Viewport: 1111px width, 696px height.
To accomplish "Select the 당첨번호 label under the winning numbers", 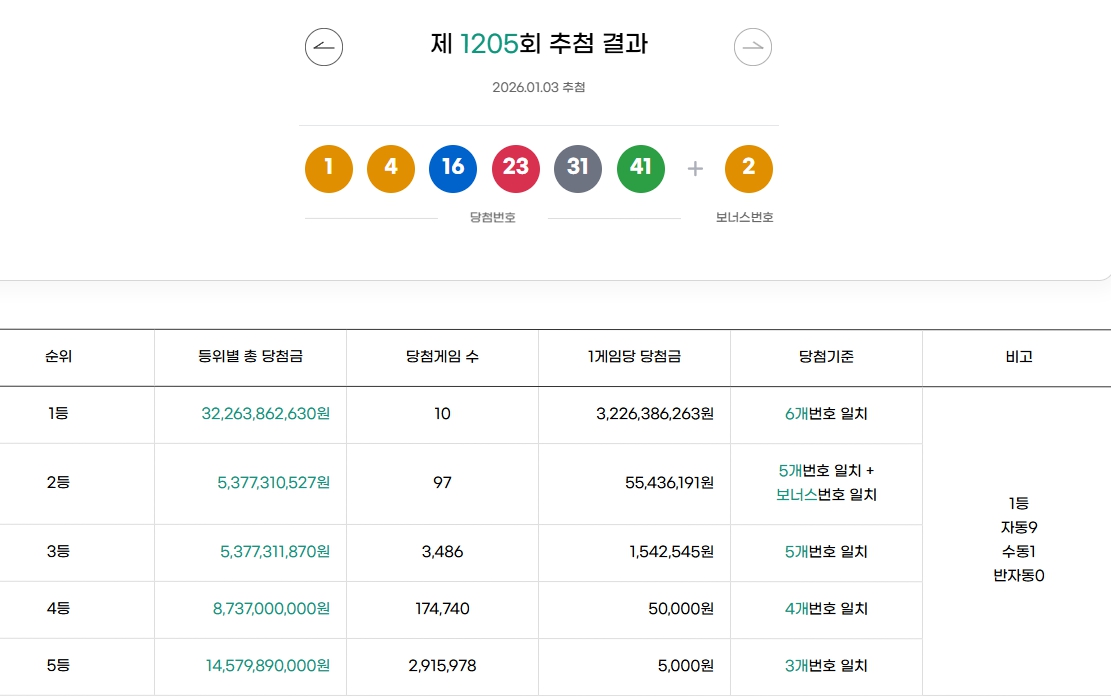I will [x=490, y=218].
